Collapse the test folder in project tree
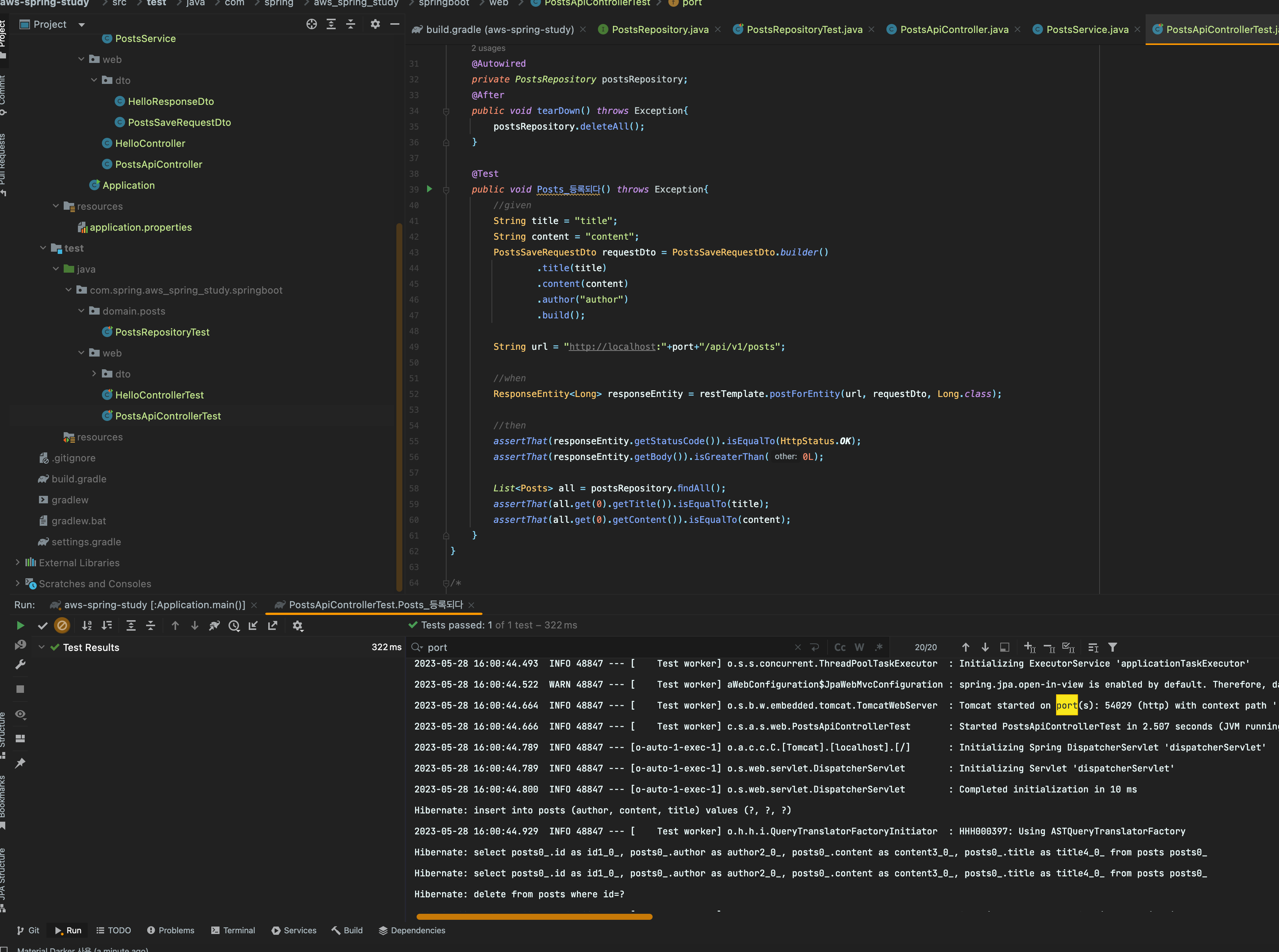Screen dimensions: 1279x952 [43, 248]
